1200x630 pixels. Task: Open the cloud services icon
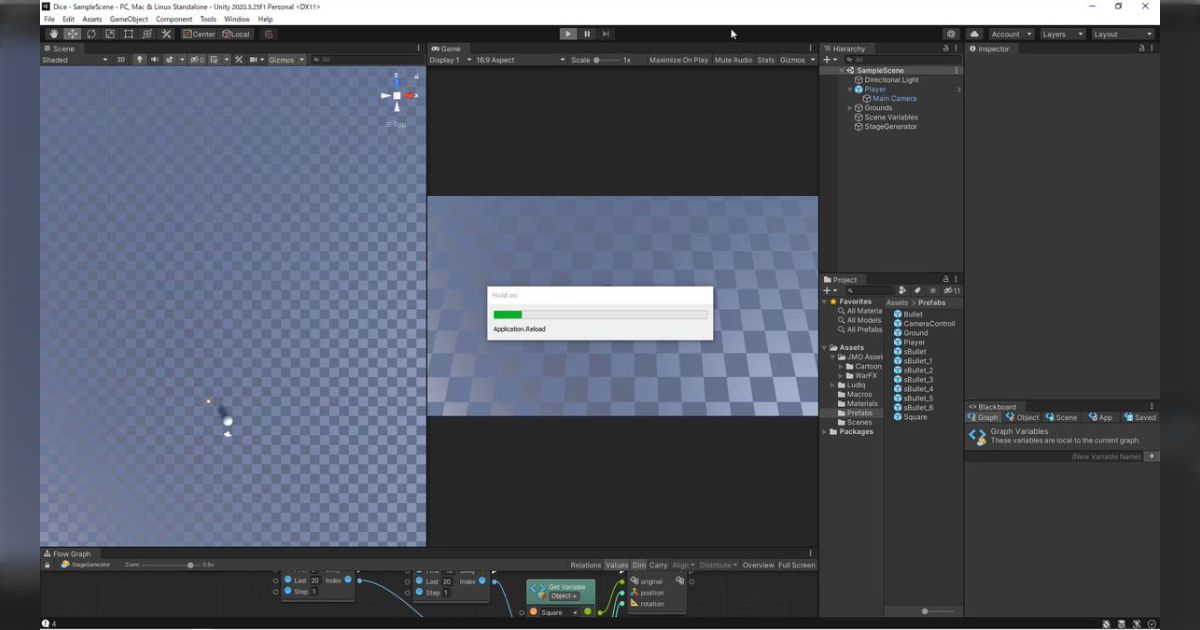click(x=974, y=34)
